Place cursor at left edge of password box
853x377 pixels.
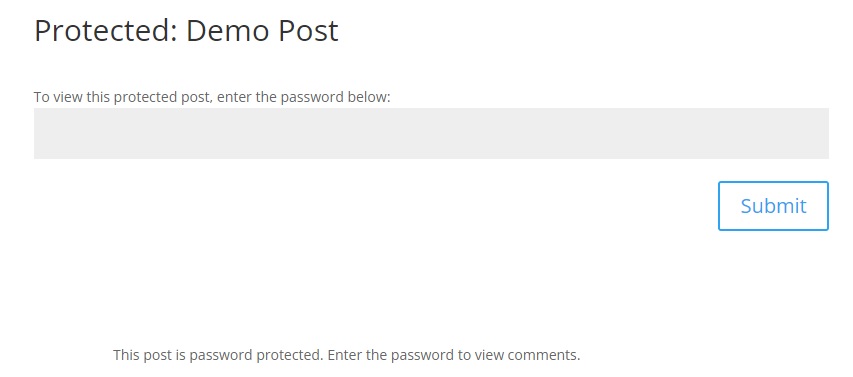point(39,133)
